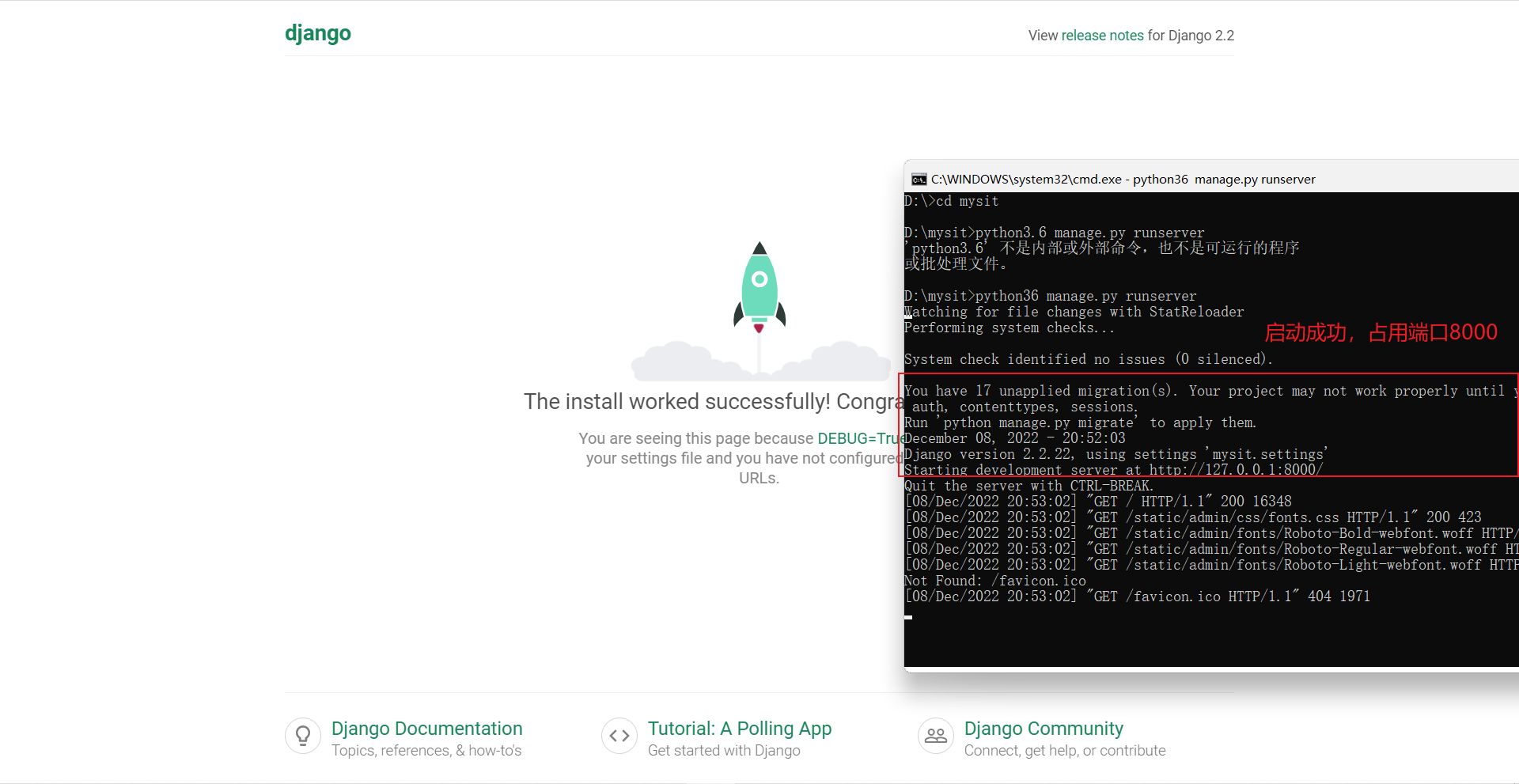Click 'Topics, references, & how-to's' text
The height and width of the screenshot is (784, 1519).
pos(426,751)
